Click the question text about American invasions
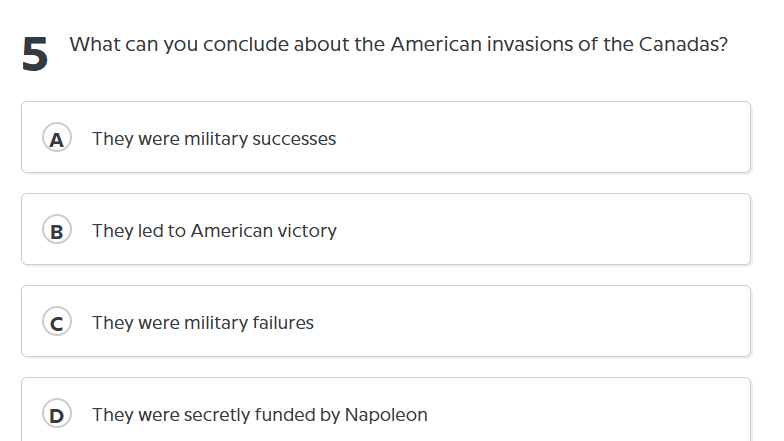Screen dimensions: 784x441 coord(398,46)
